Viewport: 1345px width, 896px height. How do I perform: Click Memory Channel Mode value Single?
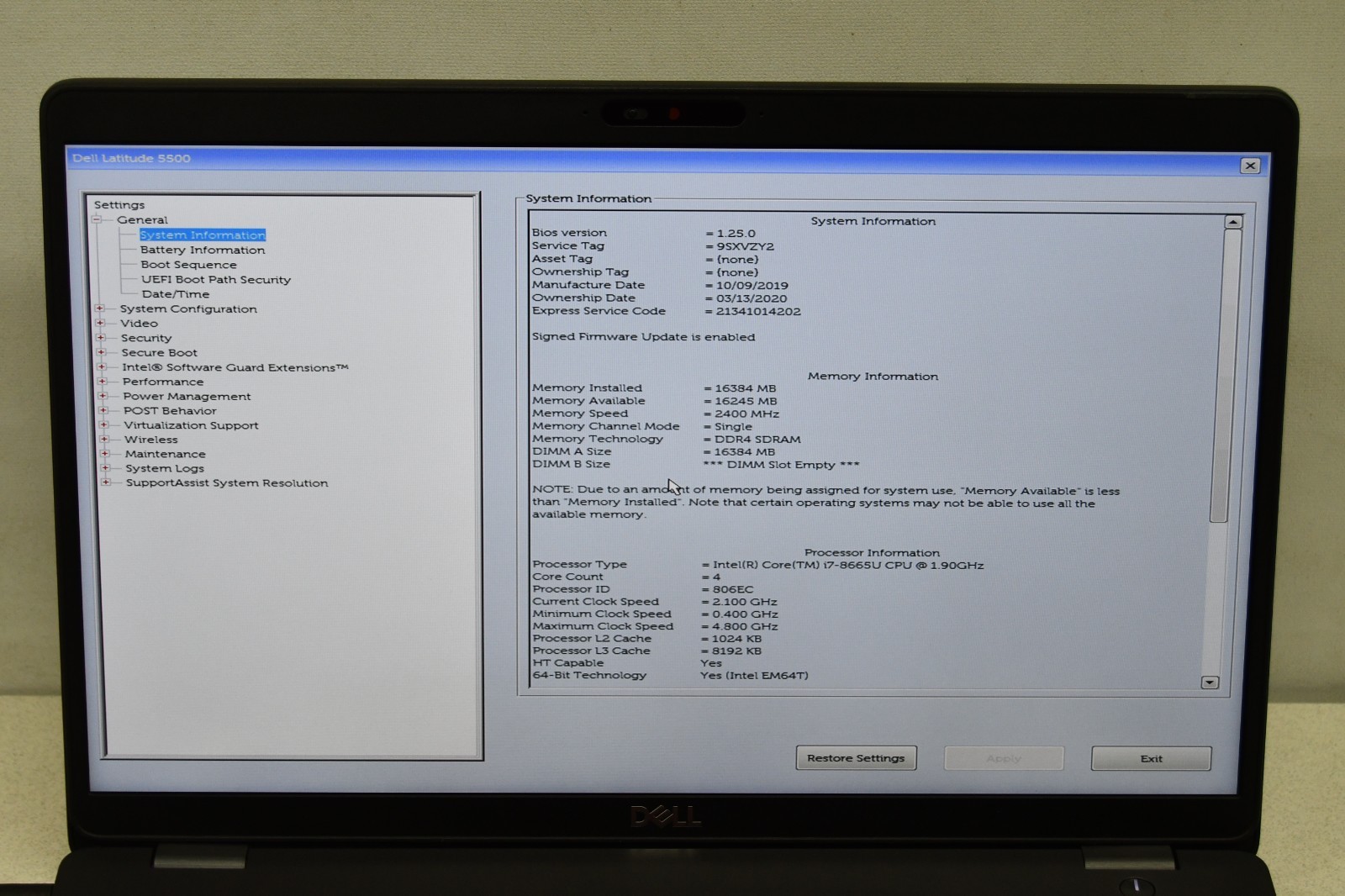(x=733, y=426)
